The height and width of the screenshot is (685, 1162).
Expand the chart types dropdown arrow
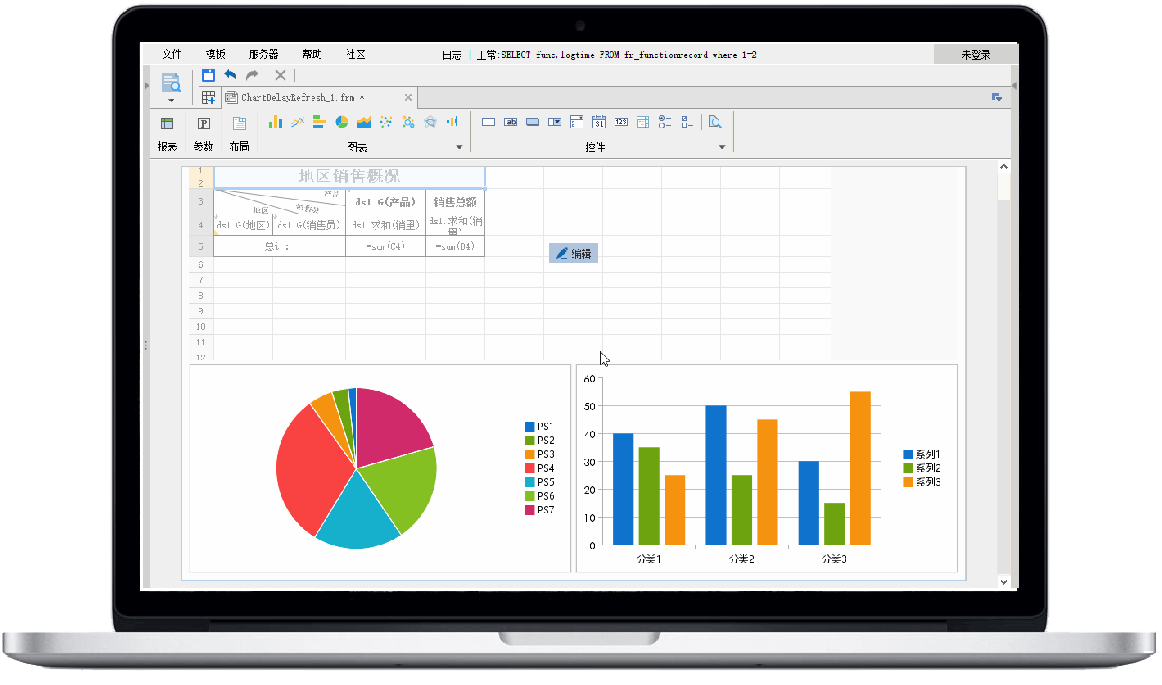coord(459,147)
